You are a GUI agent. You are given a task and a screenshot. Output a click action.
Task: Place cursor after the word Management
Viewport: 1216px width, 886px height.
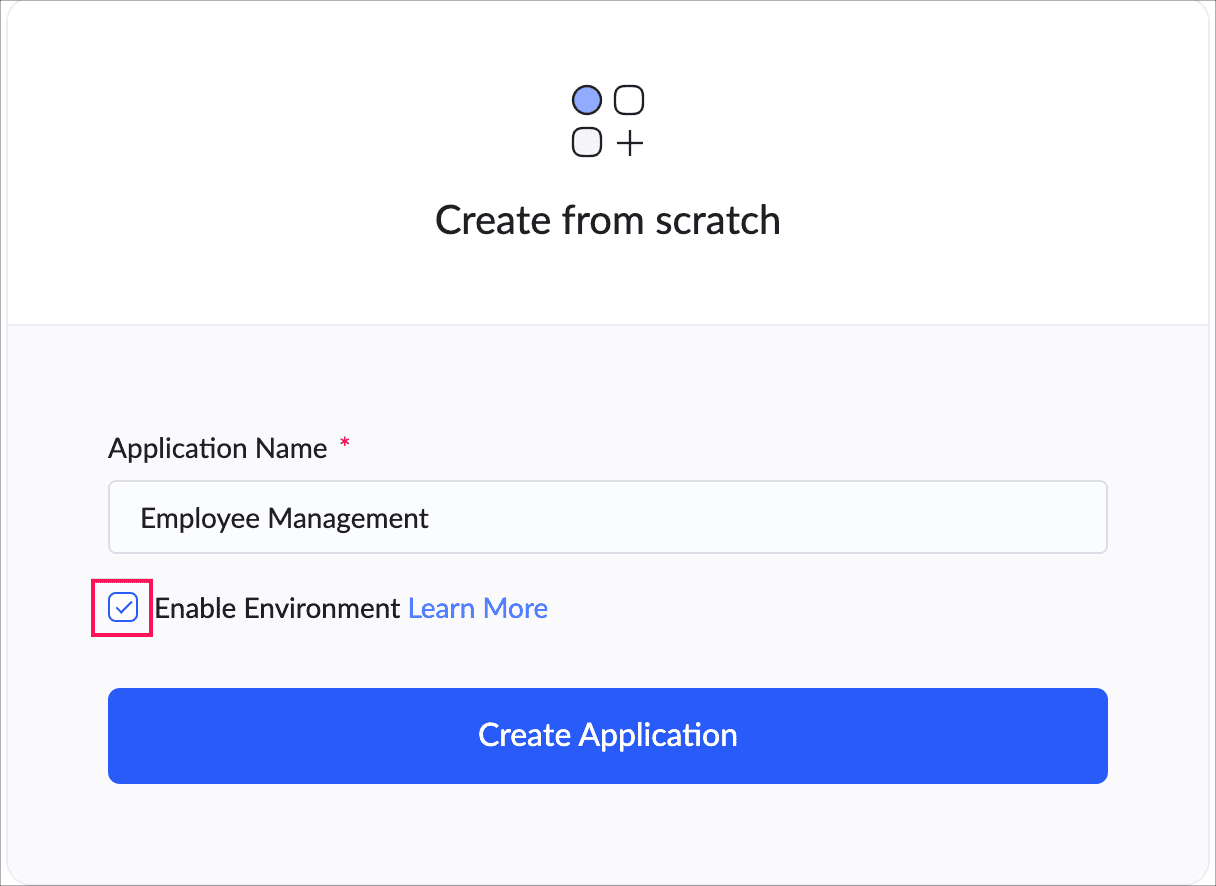(x=431, y=518)
